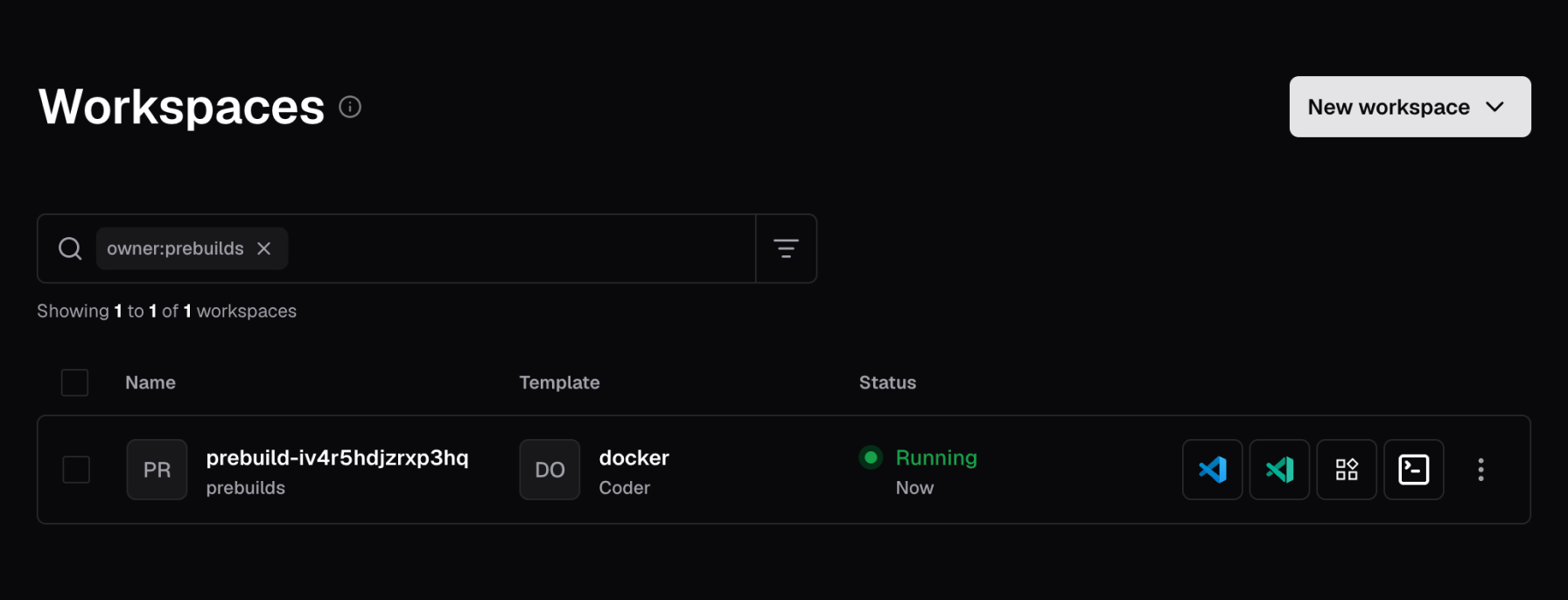1568x600 pixels.
Task: Click the DO template avatar
Action: (x=549, y=470)
